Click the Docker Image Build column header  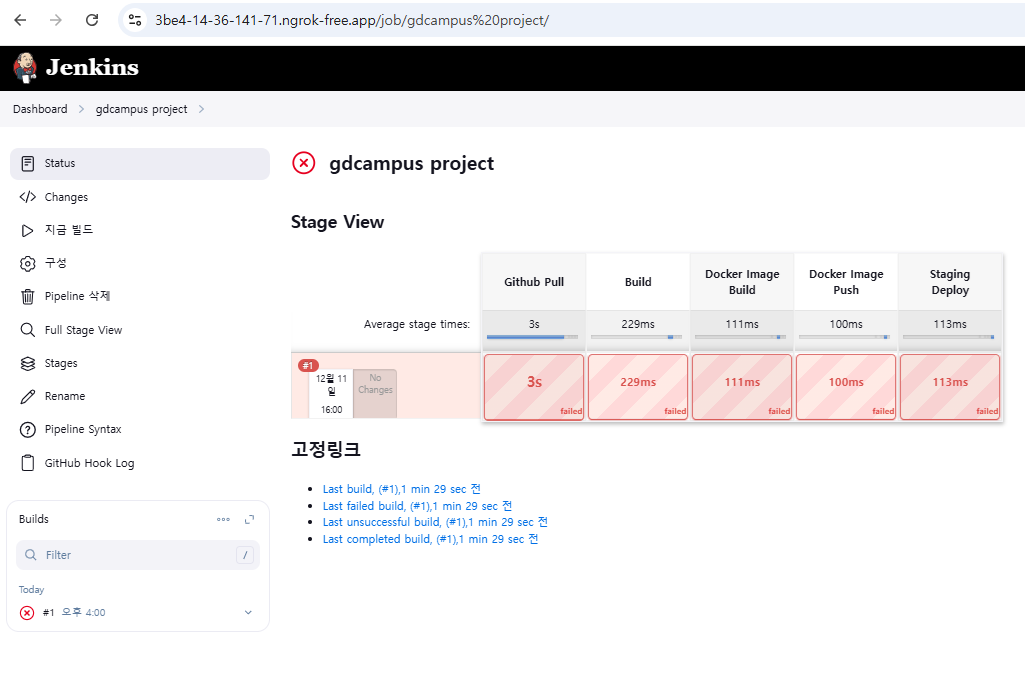[x=742, y=282]
